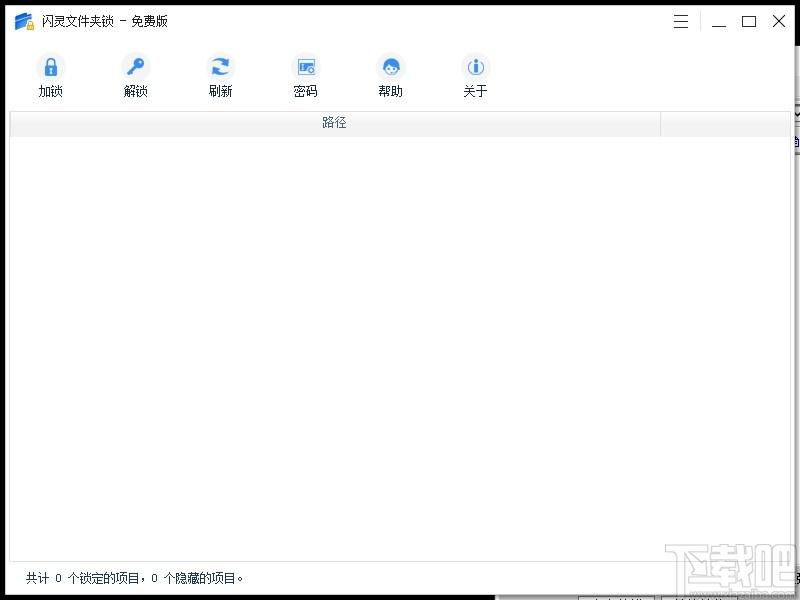This screenshot has width=800, height=600.
Task: Close the 闪灵文件夹锁 window
Action: (x=779, y=21)
